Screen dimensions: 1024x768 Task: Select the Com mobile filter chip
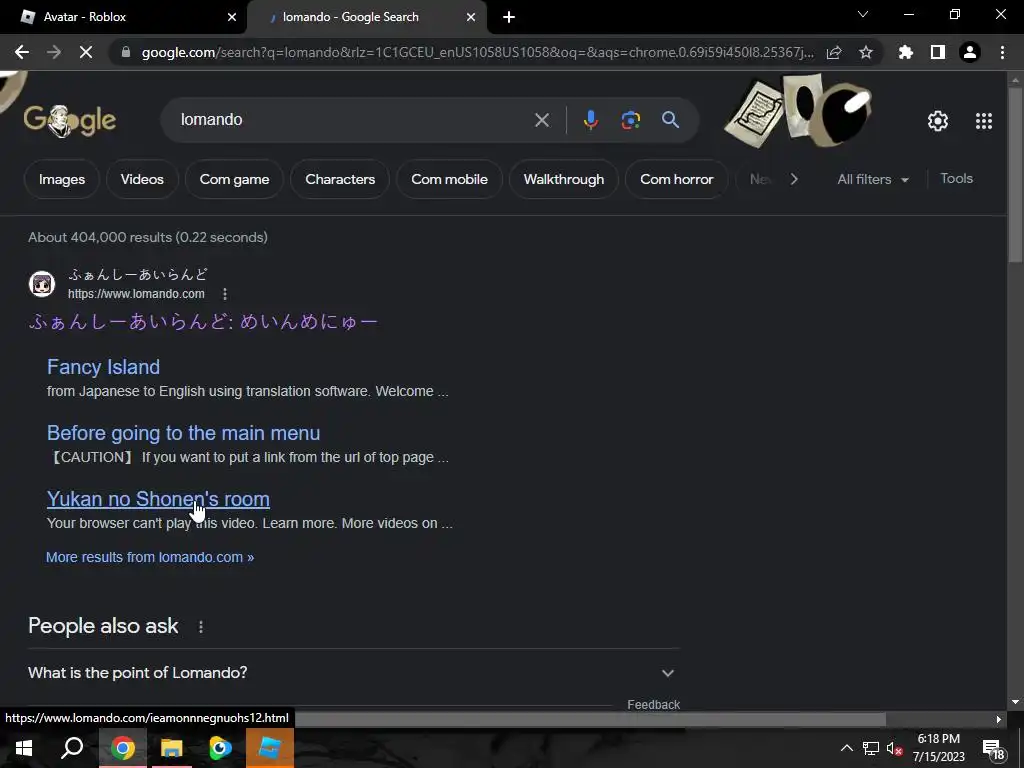tap(449, 179)
